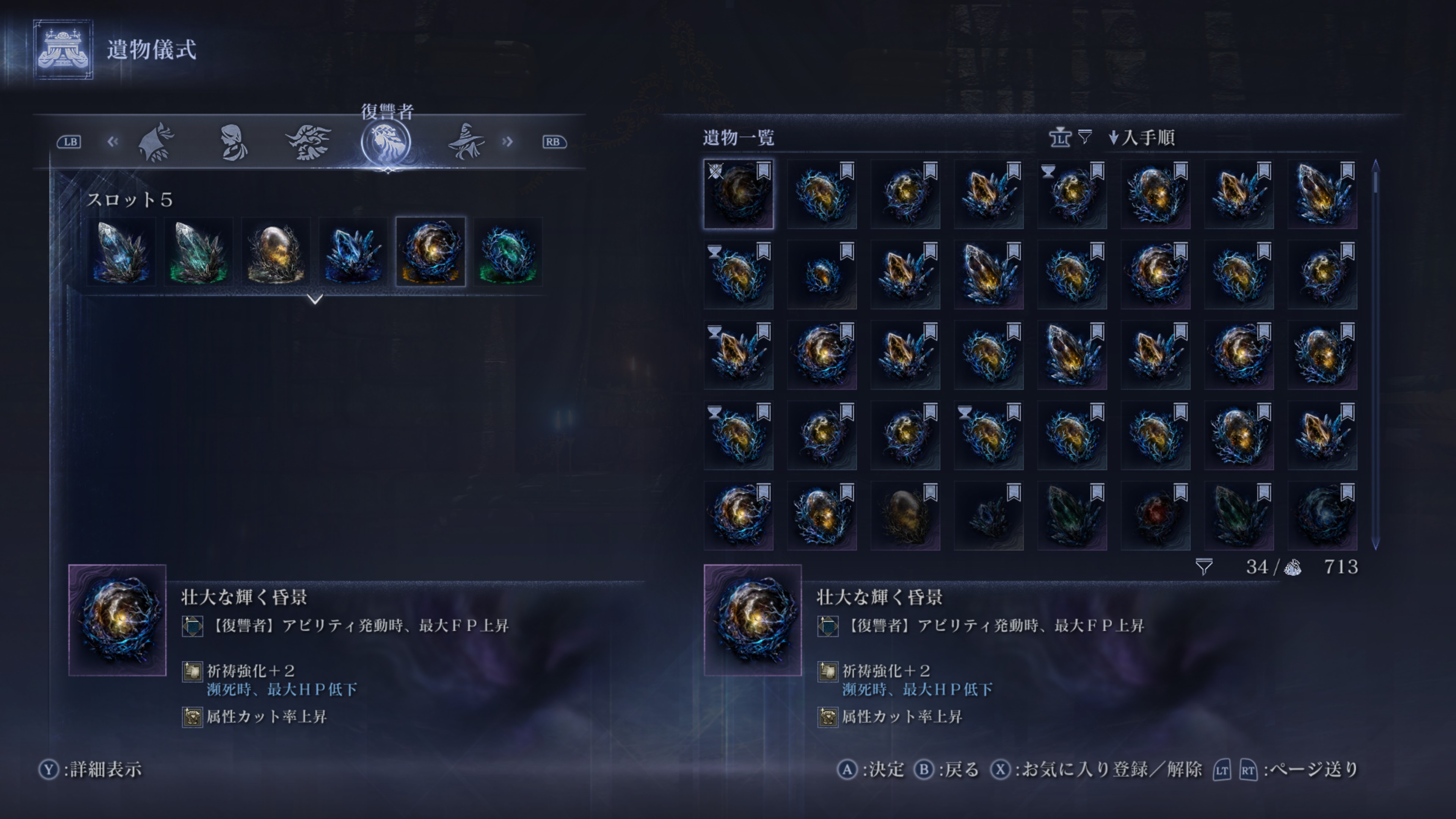Open the chalice filter icon beside sort order
This screenshot has width=1456, height=819.
[x=1060, y=137]
